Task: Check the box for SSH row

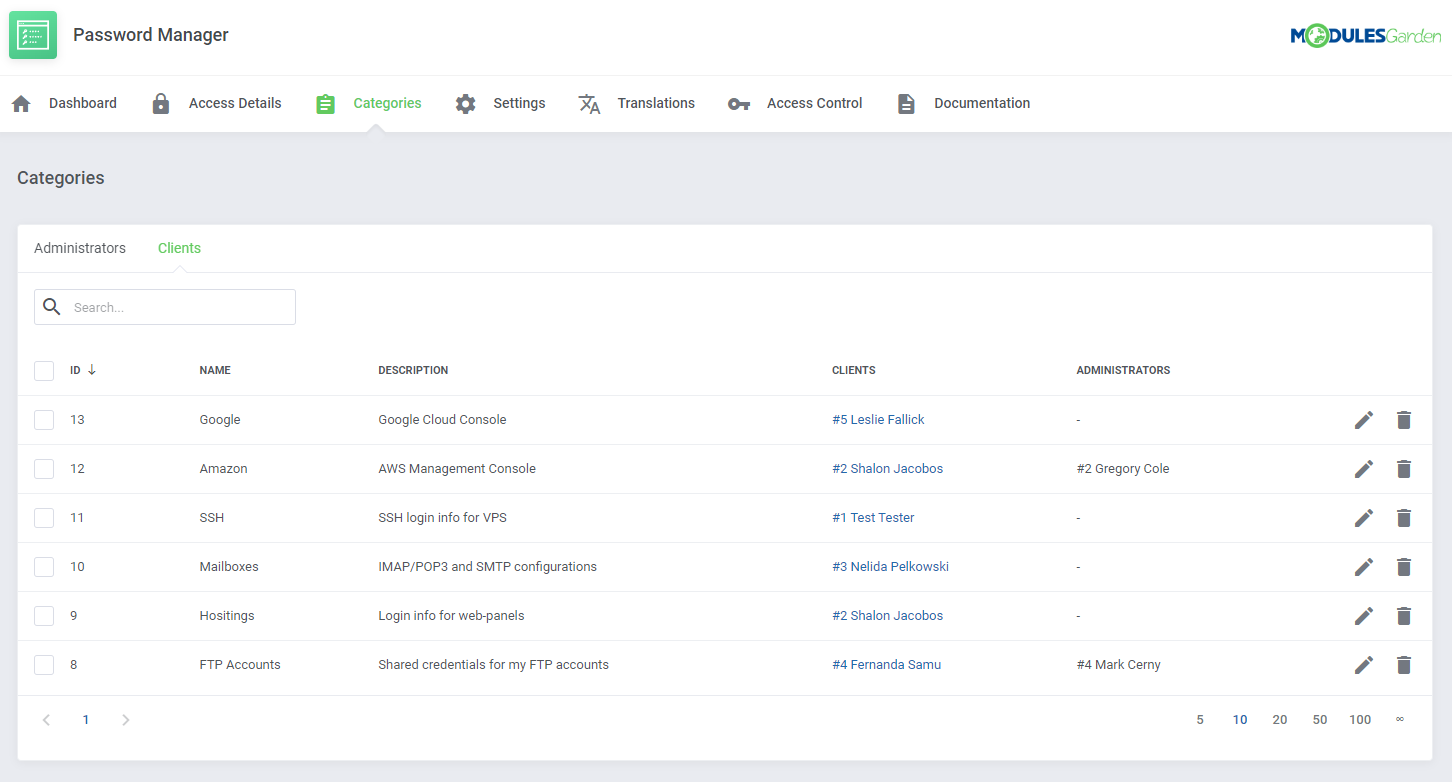Action: click(x=44, y=518)
